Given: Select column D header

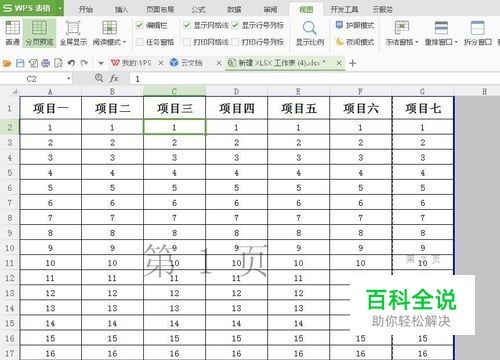Looking at the screenshot, I should pos(236,91).
